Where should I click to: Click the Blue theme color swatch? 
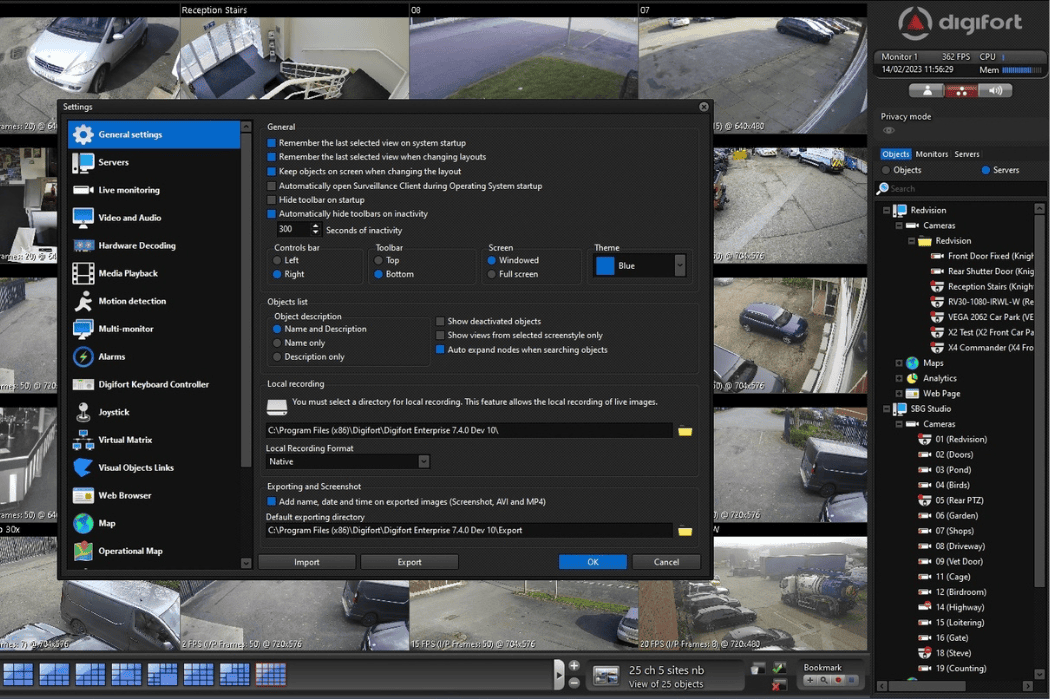pos(605,266)
